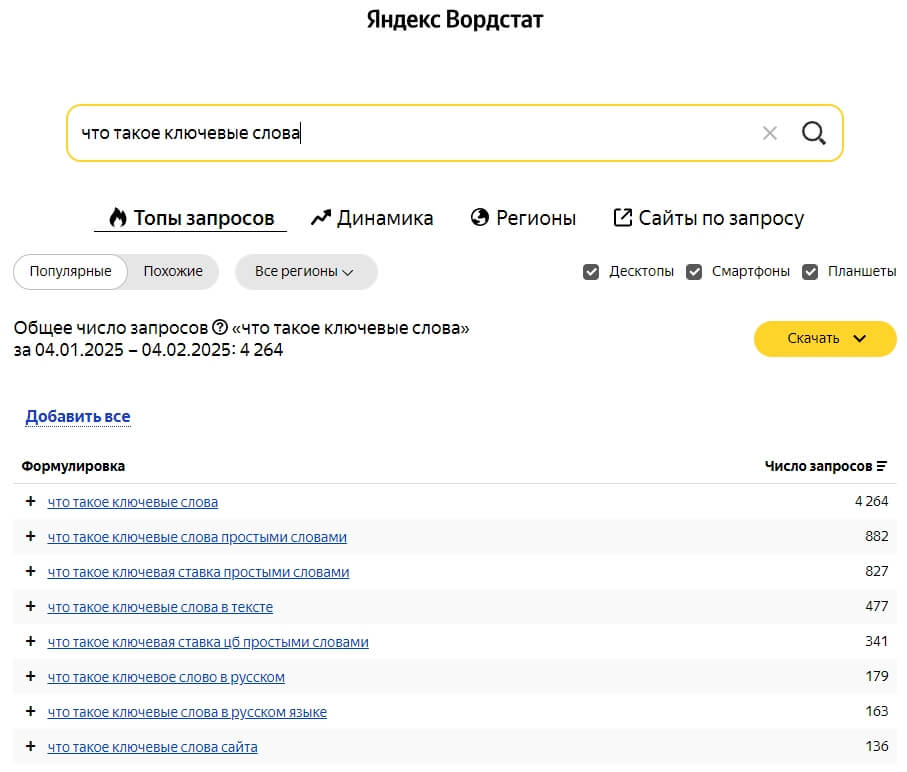Click the 'Формулировка' column header
Image resolution: width=907 pixels, height=772 pixels.
click(x=73, y=466)
